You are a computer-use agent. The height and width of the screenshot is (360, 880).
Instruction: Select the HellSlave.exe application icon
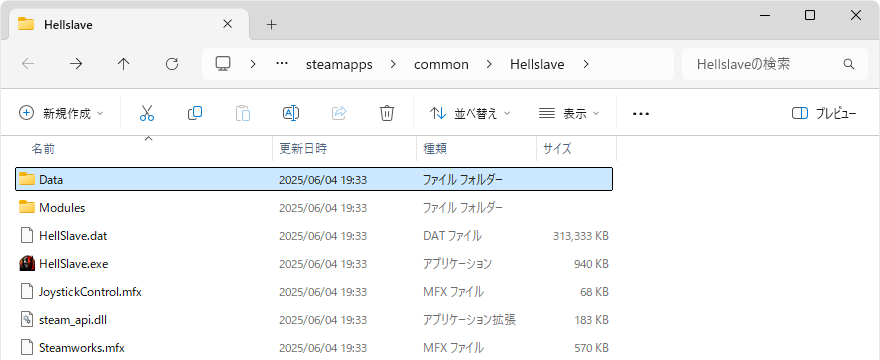point(27,264)
